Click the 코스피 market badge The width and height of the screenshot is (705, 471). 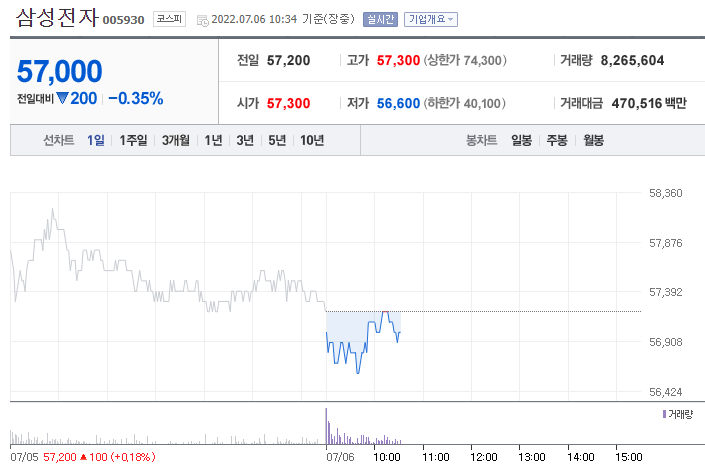(169, 19)
